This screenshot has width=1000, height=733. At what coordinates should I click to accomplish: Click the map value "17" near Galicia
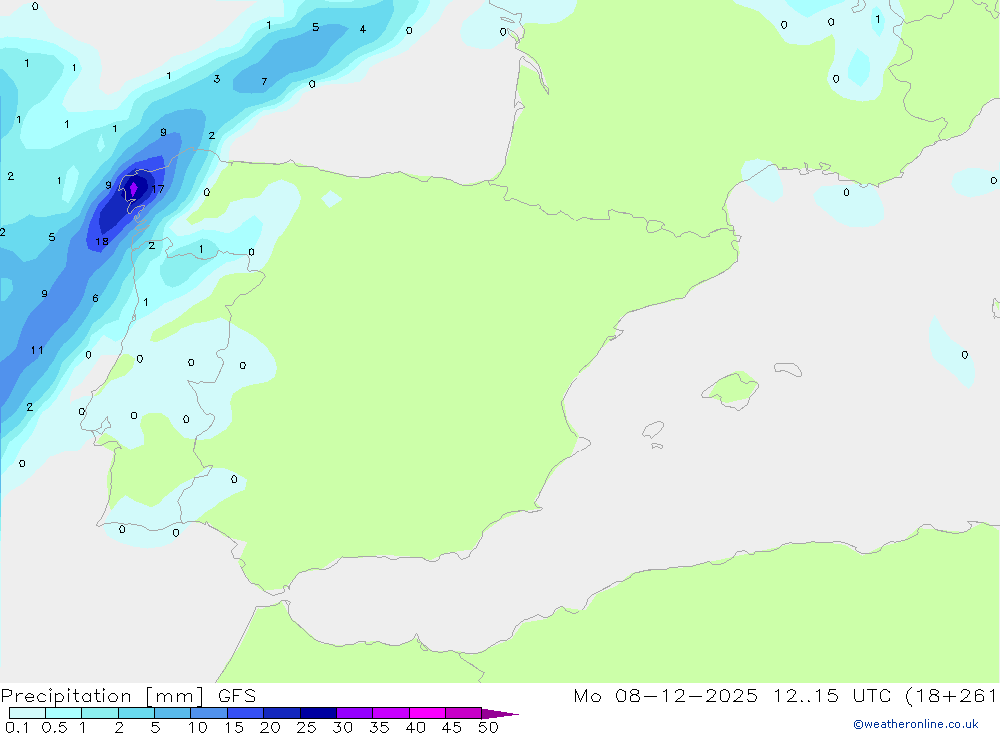[158, 189]
